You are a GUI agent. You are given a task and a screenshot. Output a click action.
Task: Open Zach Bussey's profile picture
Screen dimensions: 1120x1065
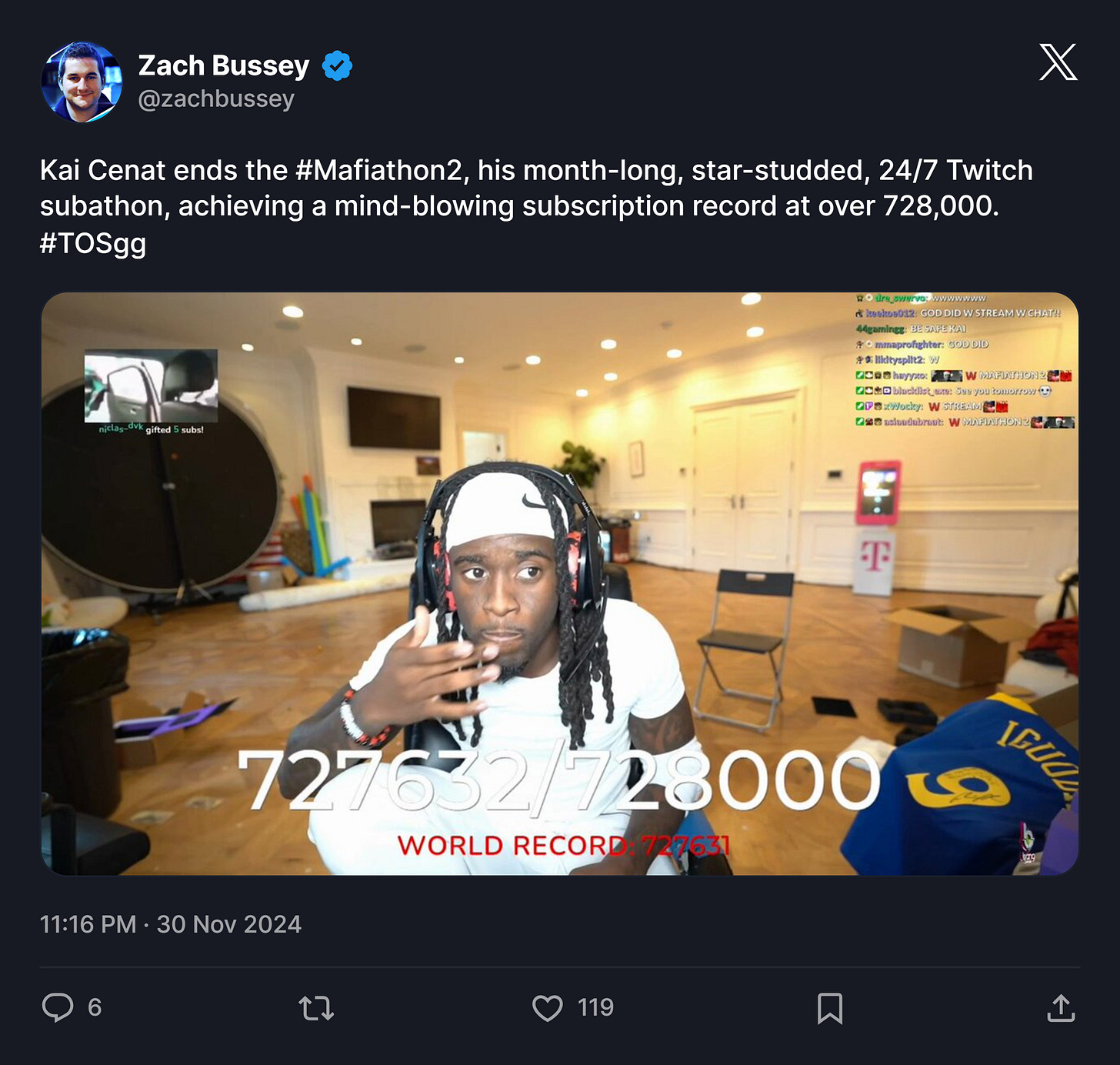[x=82, y=82]
